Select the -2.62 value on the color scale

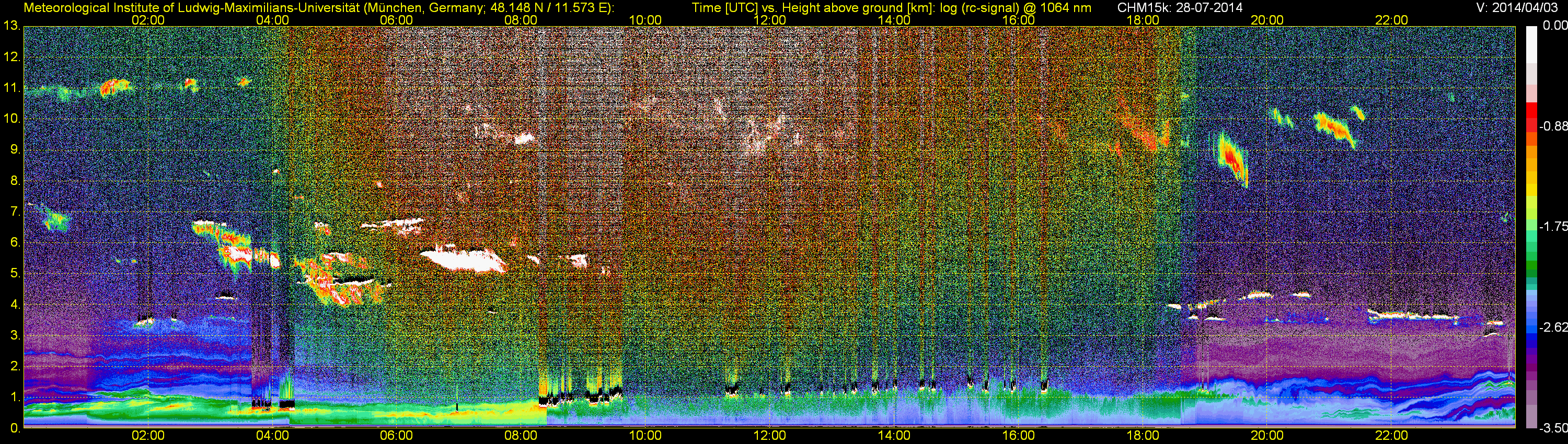[1553, 327]
